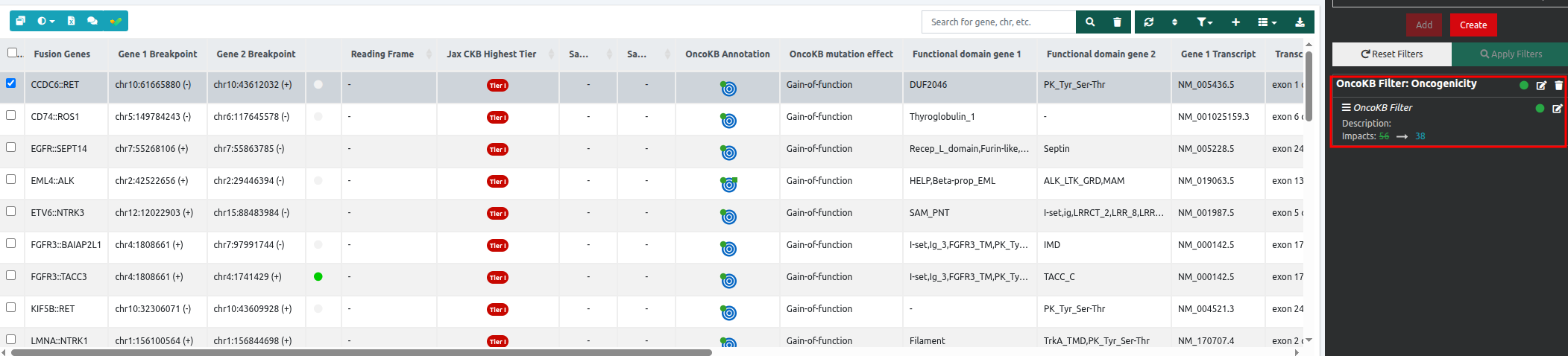Uncheck the CCDC6::RET row checkbox
The width and height of the screenshot is (1568, 356).
coord(10,83)
